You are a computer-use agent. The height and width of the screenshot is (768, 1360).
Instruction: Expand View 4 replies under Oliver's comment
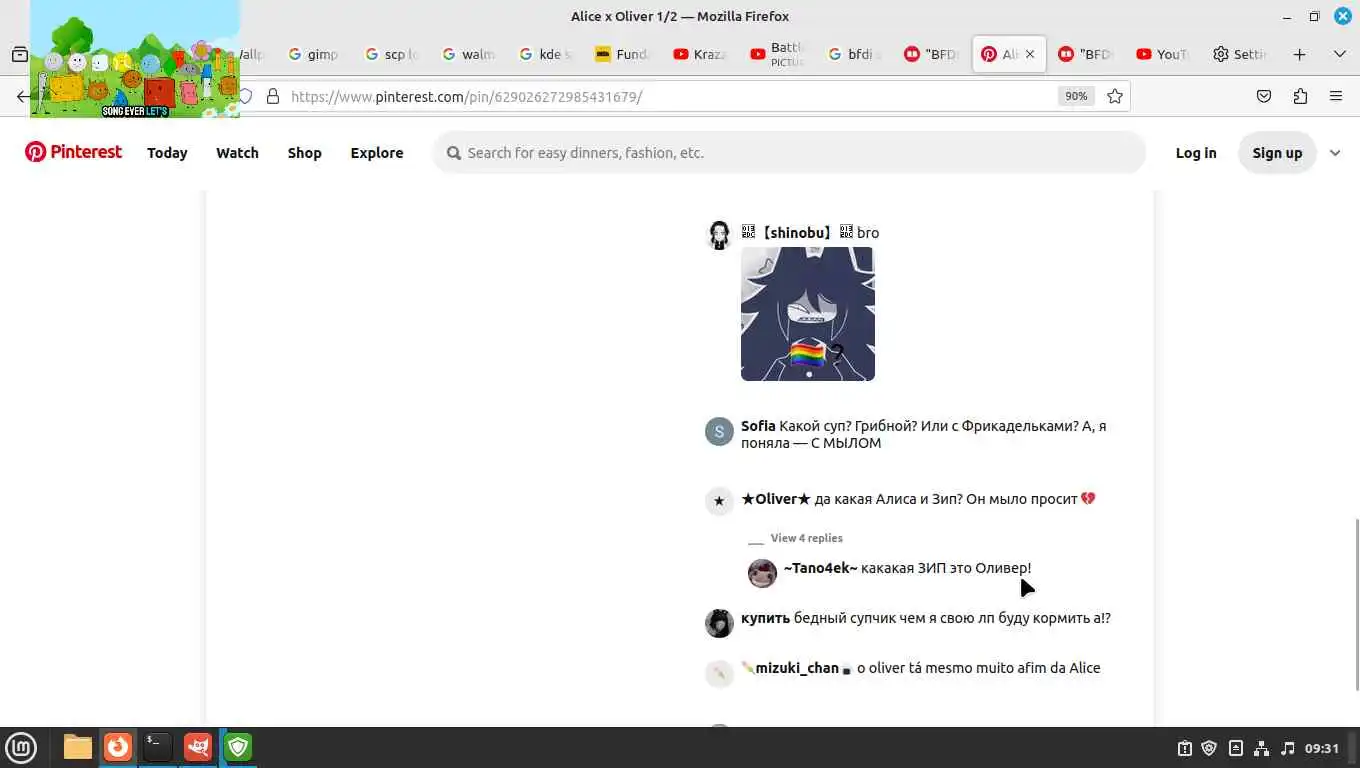point(807,538)
